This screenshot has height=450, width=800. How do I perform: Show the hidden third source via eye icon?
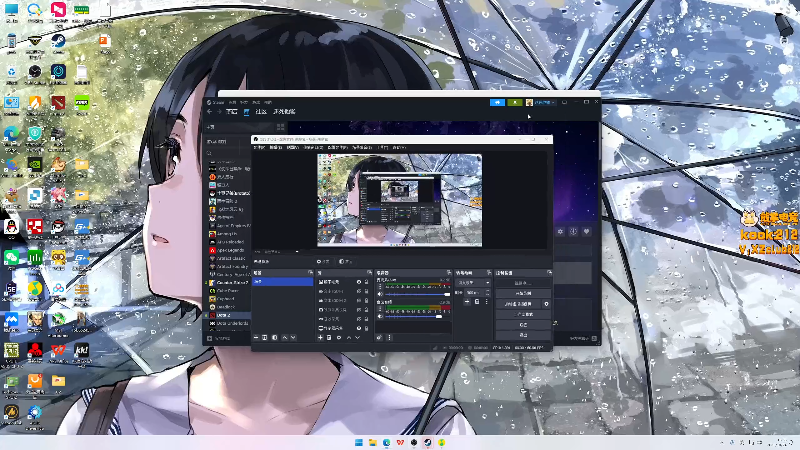point(359,301)
